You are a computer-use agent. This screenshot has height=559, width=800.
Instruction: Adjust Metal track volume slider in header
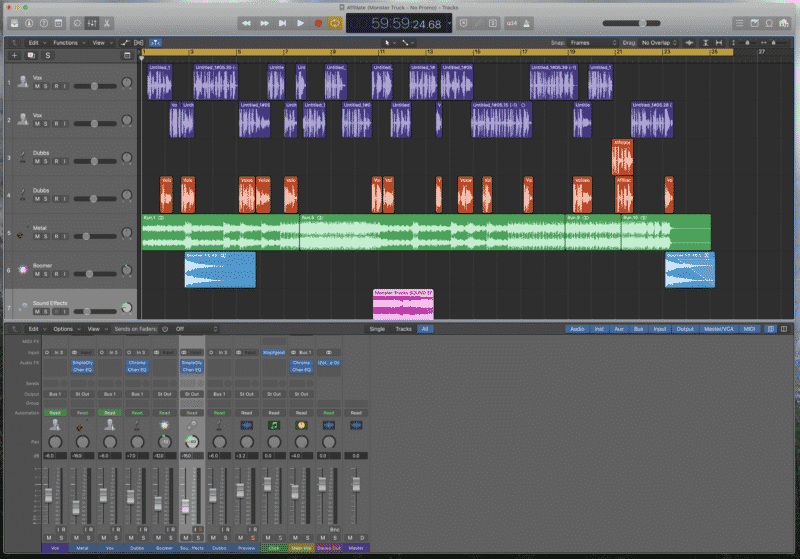pyautogui.click(x=95, y=236)
